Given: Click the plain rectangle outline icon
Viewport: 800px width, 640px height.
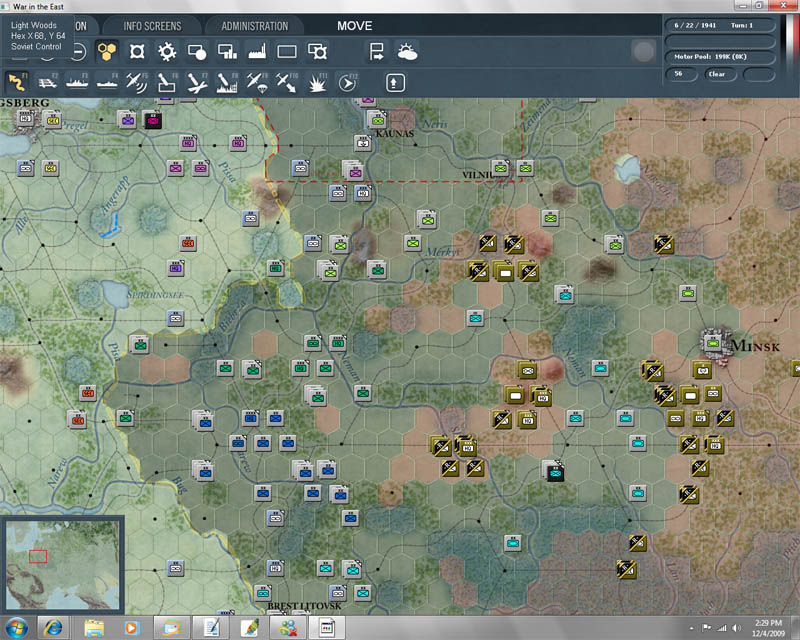Looking at the screenshot, I should [x=287, y=52].
